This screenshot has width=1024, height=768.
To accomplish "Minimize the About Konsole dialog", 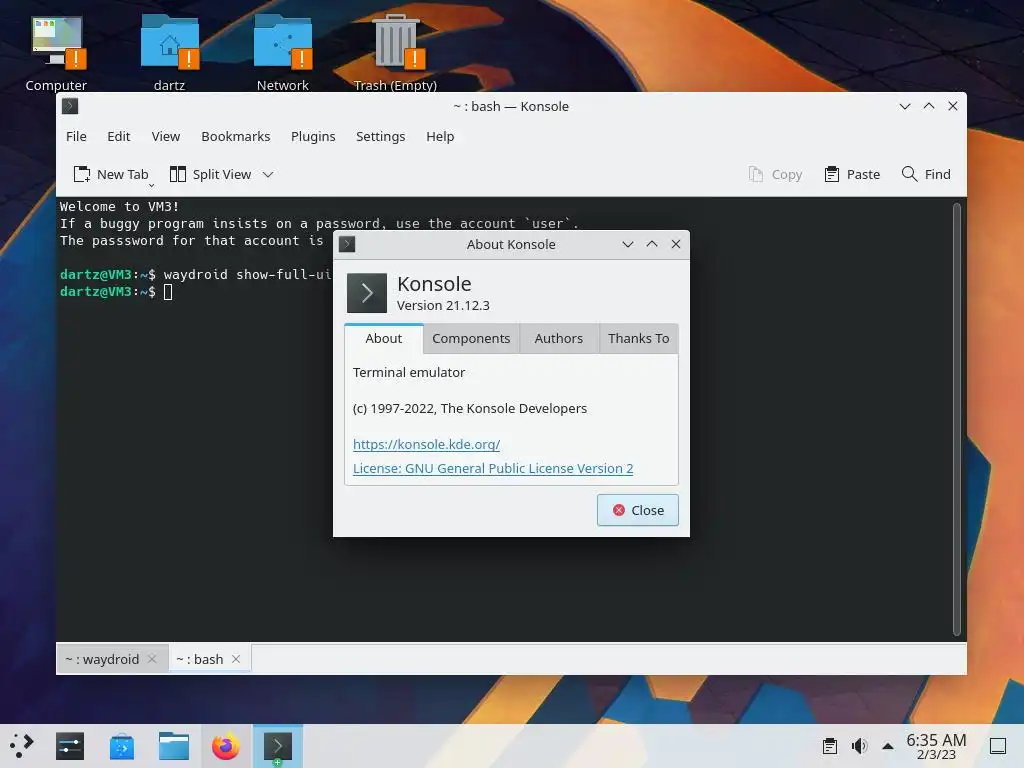I will point(628,244).
